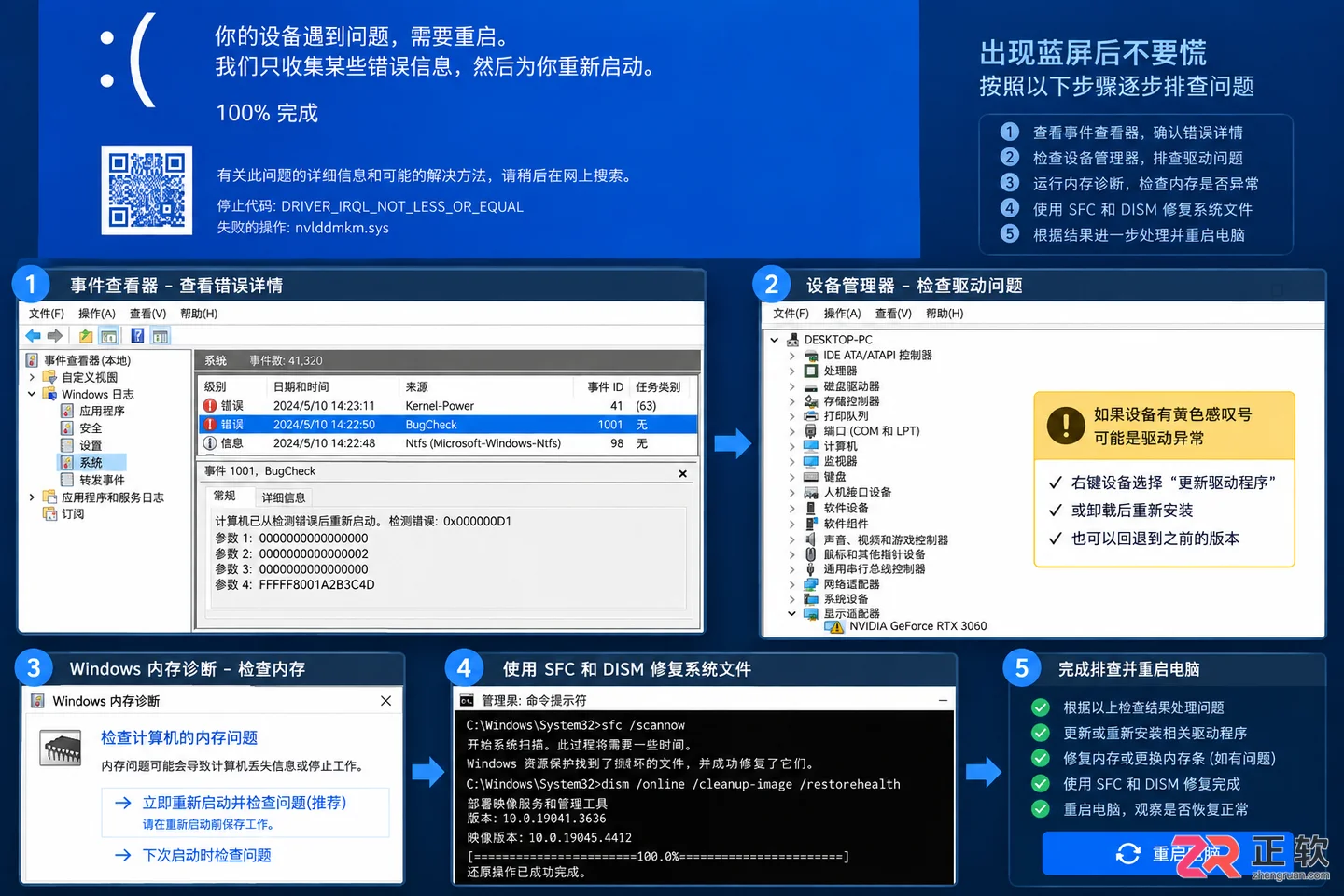1344x896 pixels.
Task: Click the warning icon beside NVIDIA GeForce RTX 3060
Action: (835, 626)
